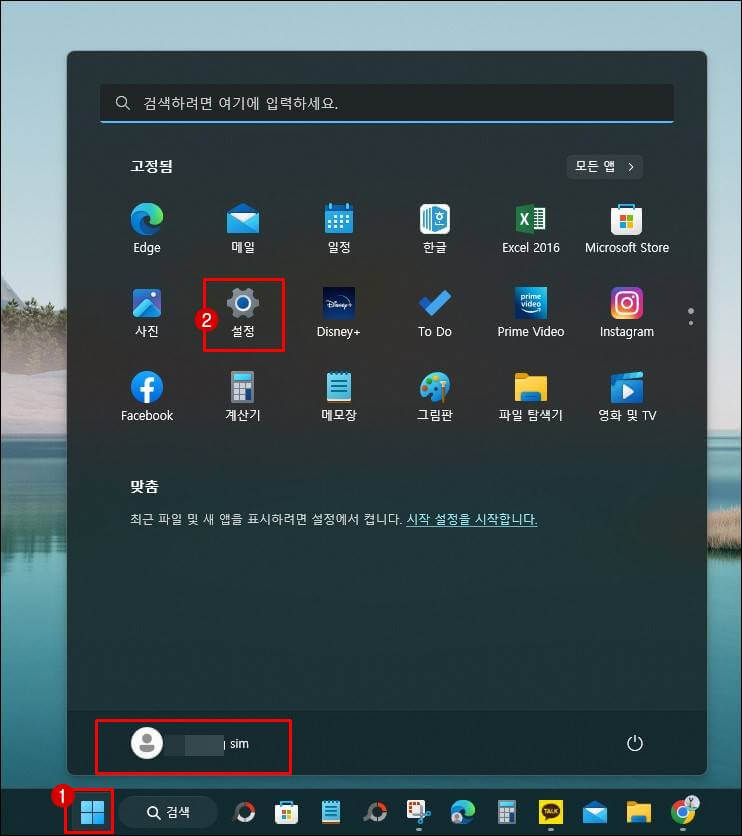Launch the 한글 word processor
742x836 pixels.
(x=434, y=228)
